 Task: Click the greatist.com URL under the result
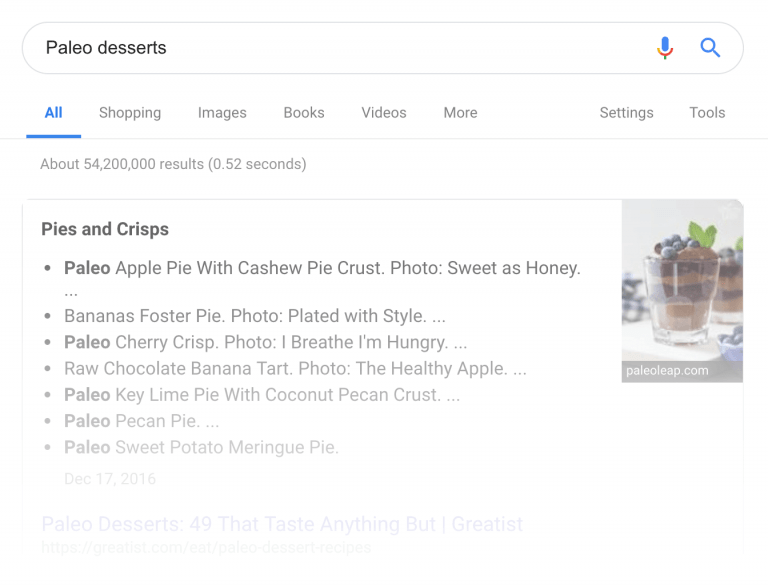point(206,547)
